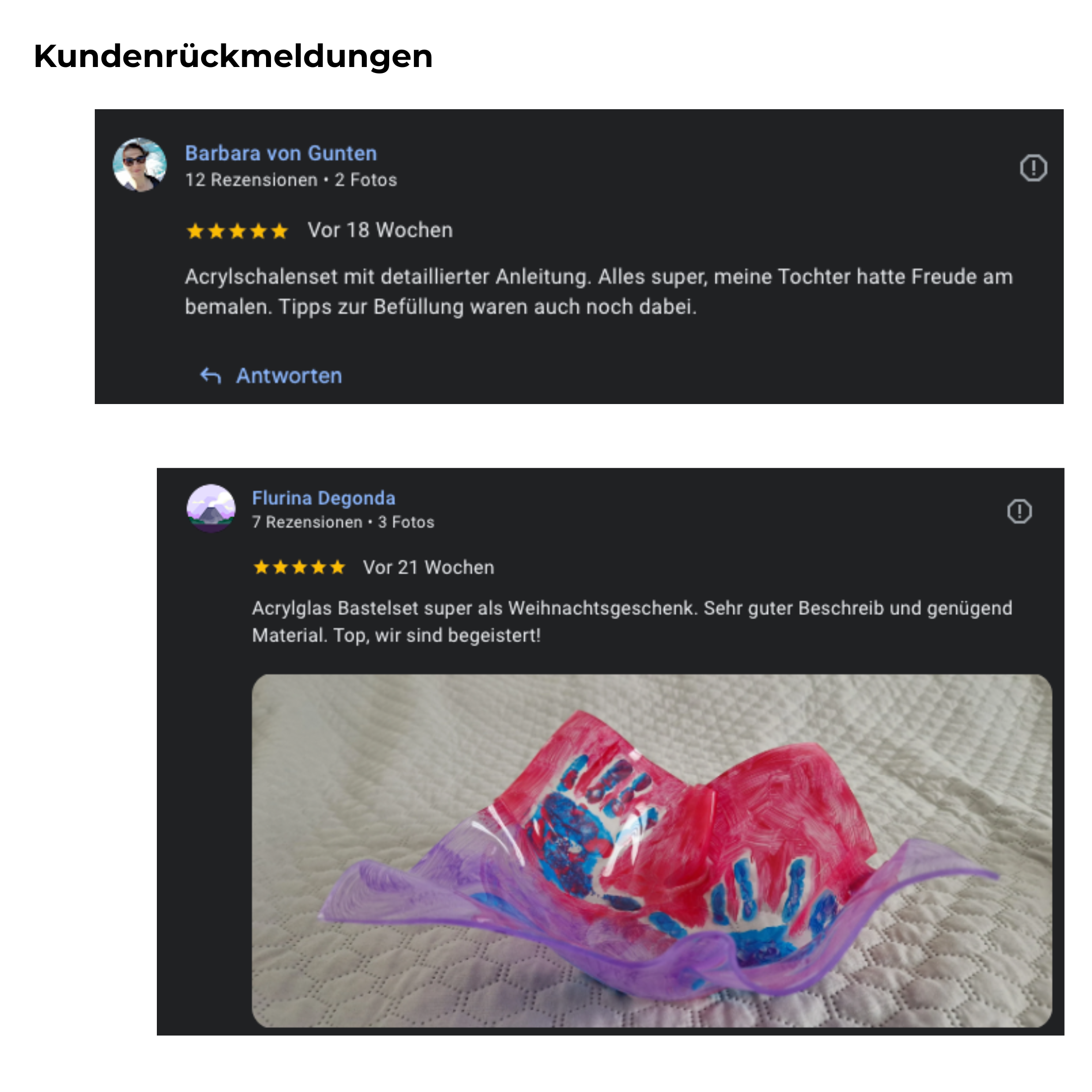The width and height of the screenshot is (1092, 1092).
Task: Click the five-star rating on Flurina's review
Action: 299,567
